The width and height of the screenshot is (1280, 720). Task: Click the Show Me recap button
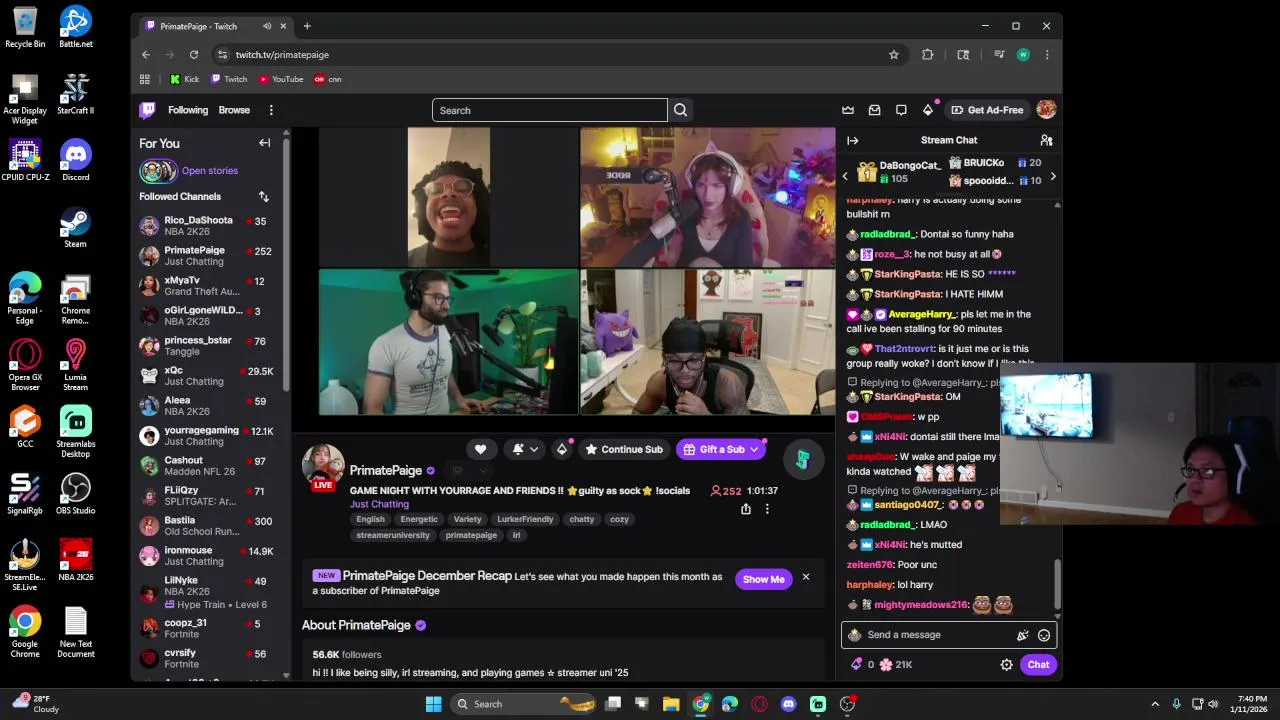pyautogui.click(x=763, y=579)
